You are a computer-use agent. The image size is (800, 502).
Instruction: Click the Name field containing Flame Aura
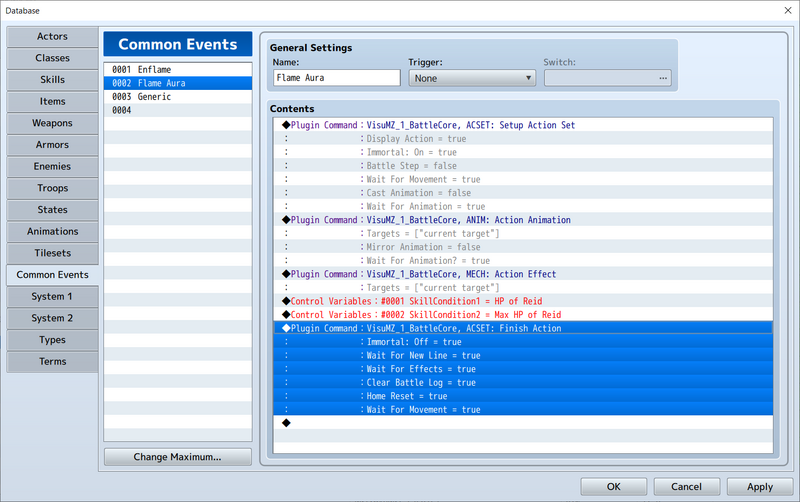pos(335,78)
